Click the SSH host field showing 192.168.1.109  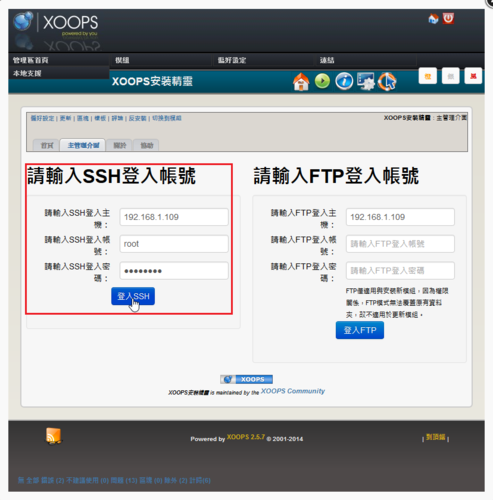pyautogui.click(x=174, y=217)
